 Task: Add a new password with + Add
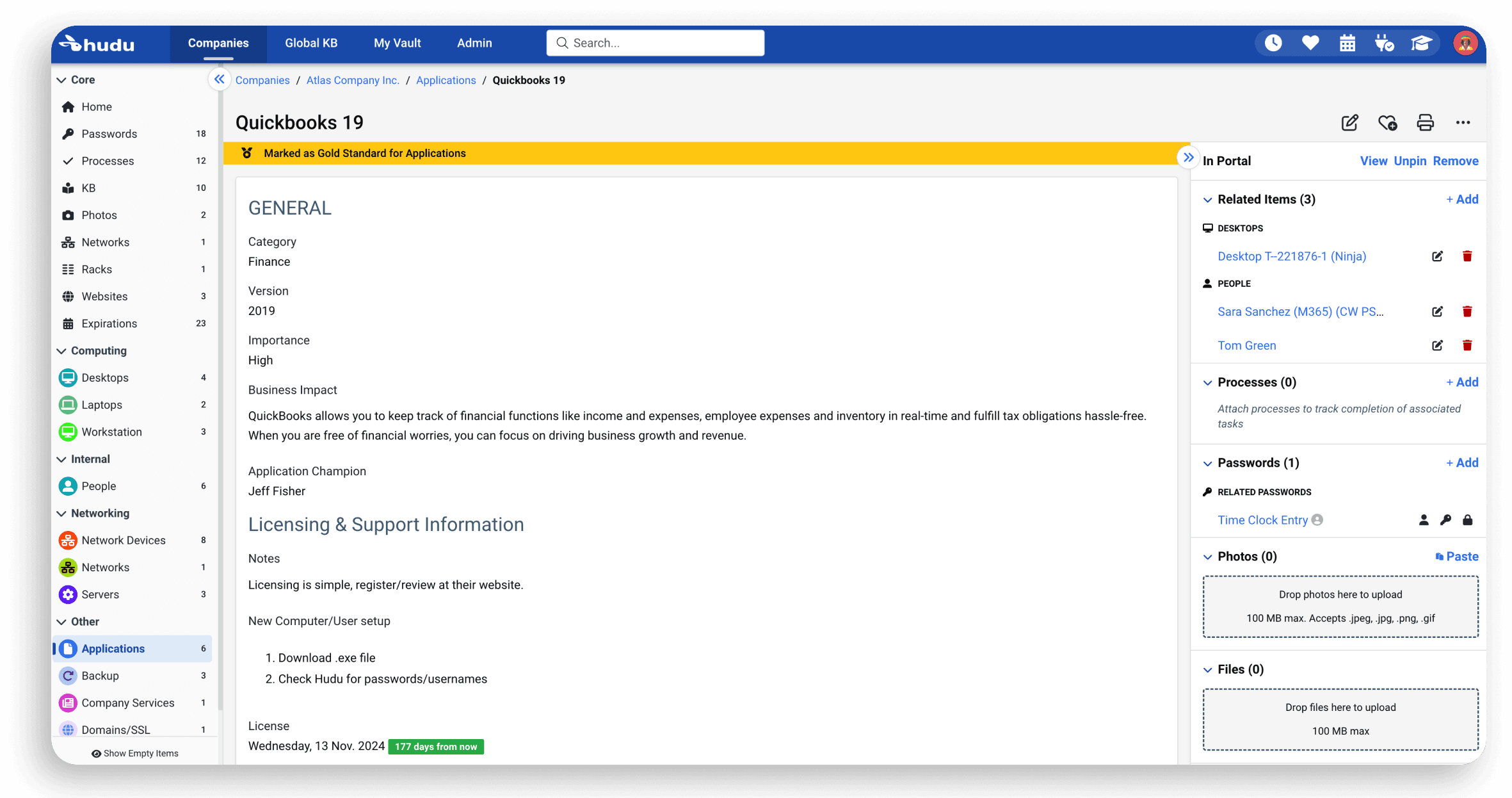pos(1461,462)
